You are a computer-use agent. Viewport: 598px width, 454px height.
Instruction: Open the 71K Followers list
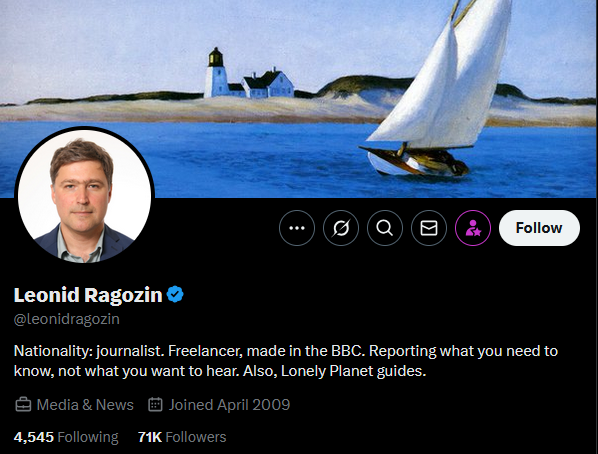182,437
